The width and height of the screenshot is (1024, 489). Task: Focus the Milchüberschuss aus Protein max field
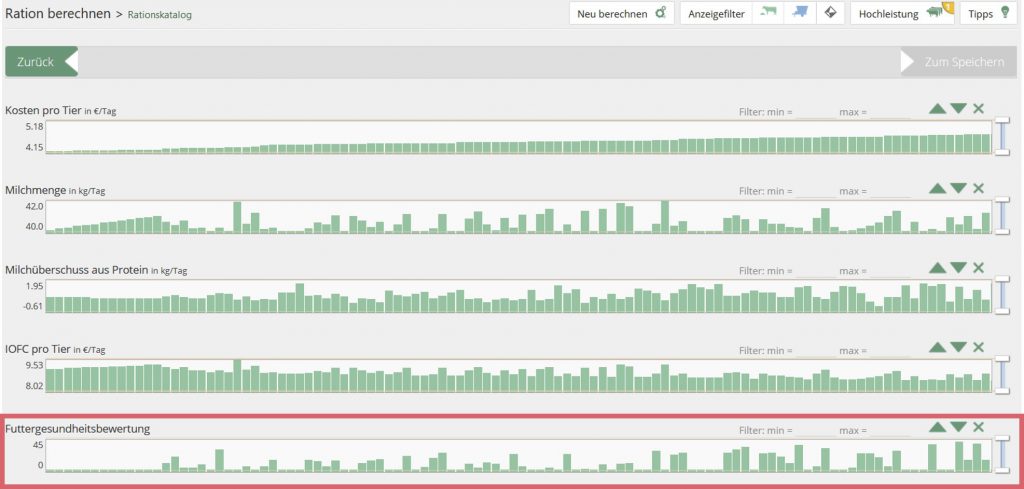(x=890, y=271)
